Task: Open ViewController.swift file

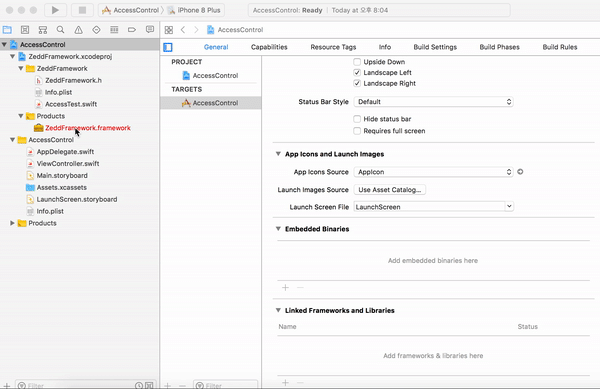Action: [68, 163]
